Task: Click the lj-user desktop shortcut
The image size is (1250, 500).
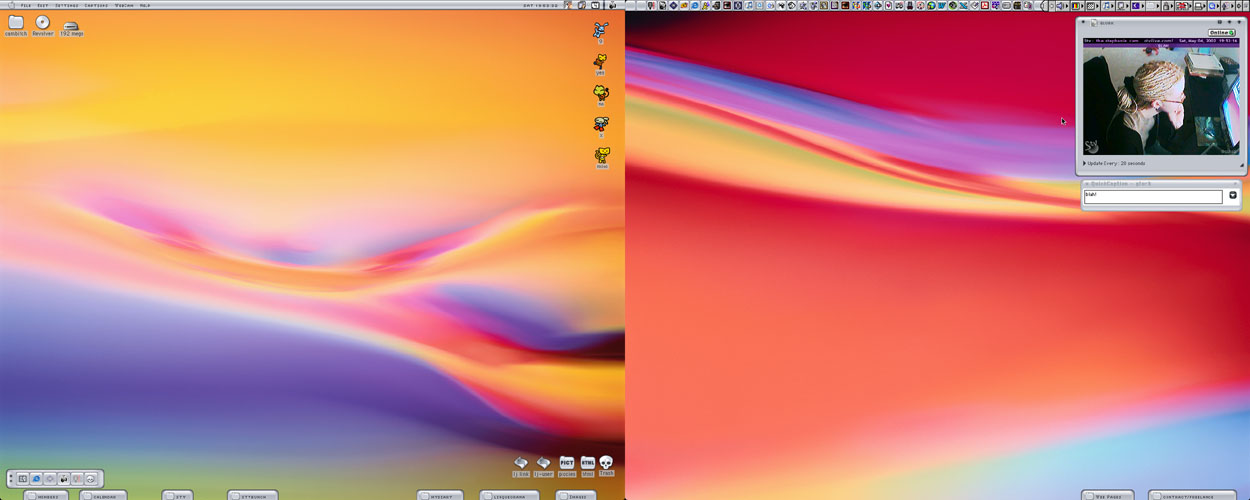Action: (x=543, y=465)
